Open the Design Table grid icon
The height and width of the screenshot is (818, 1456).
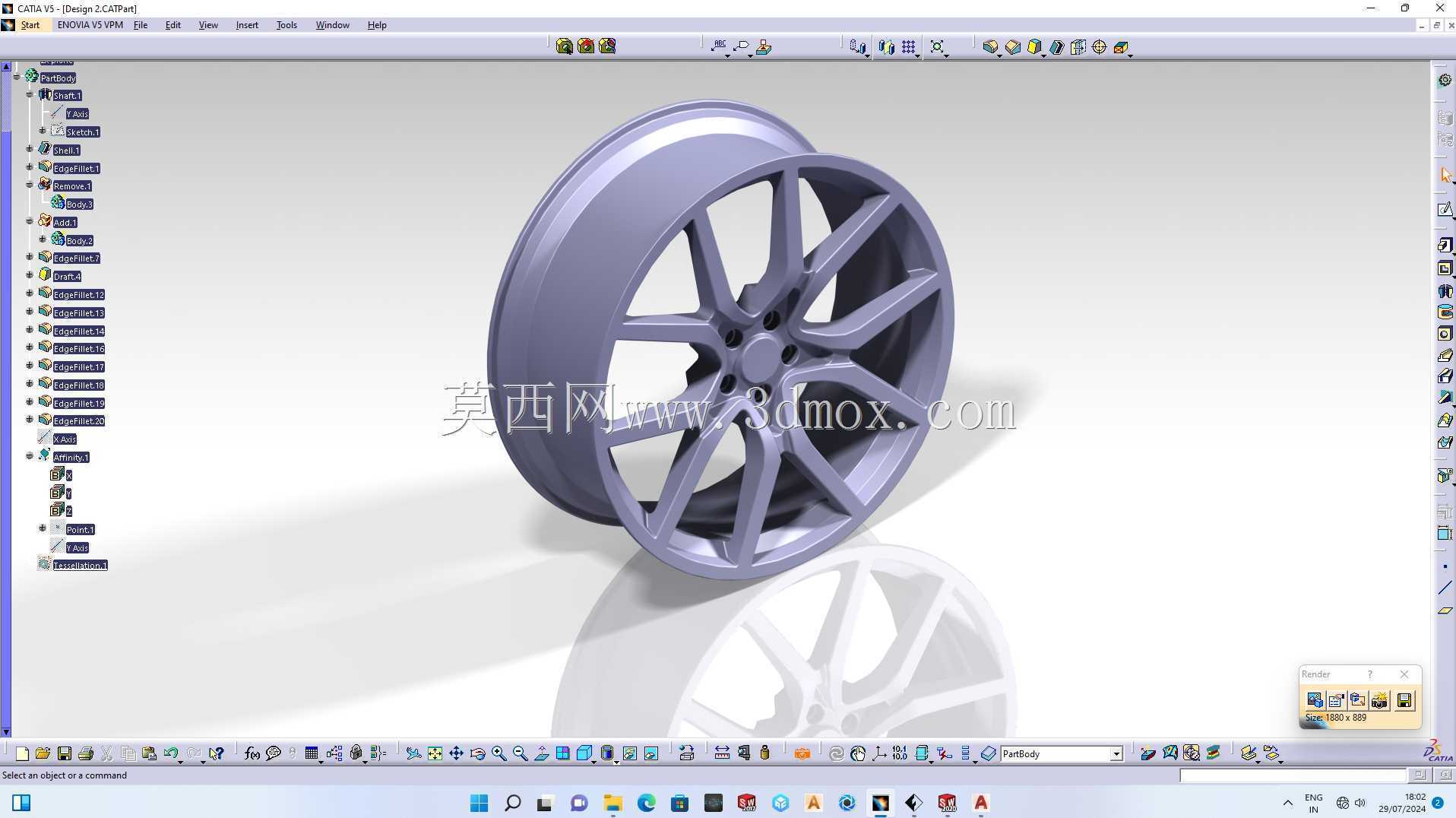(312, 753)
